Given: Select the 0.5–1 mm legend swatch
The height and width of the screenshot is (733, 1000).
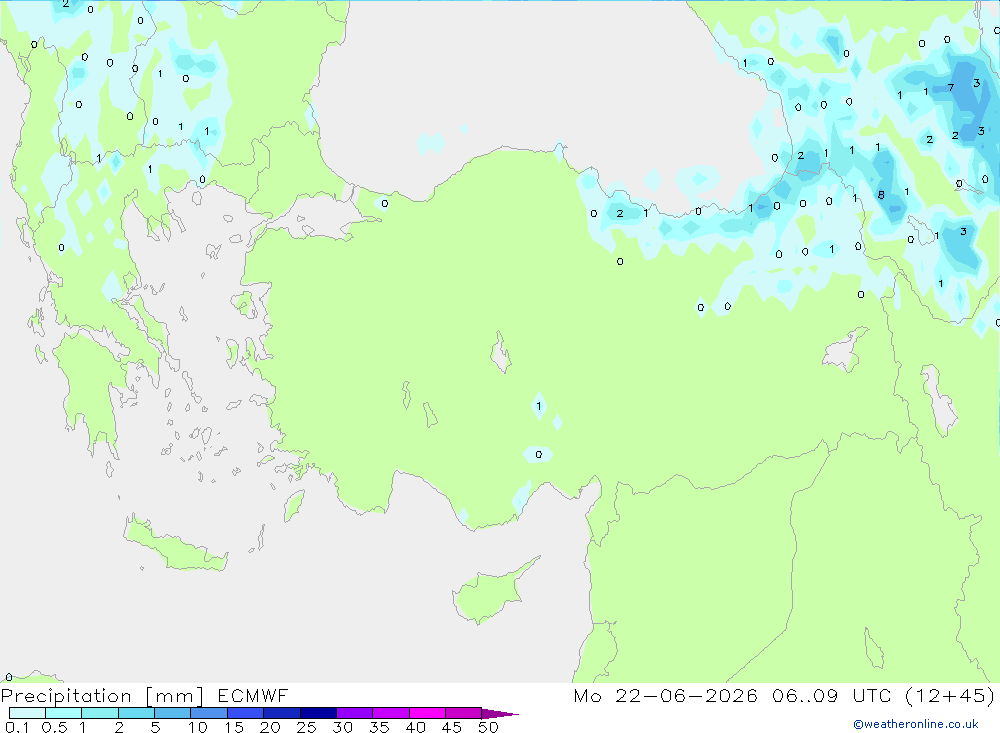Looking at the screenshot, I should [x=63, y=713].
